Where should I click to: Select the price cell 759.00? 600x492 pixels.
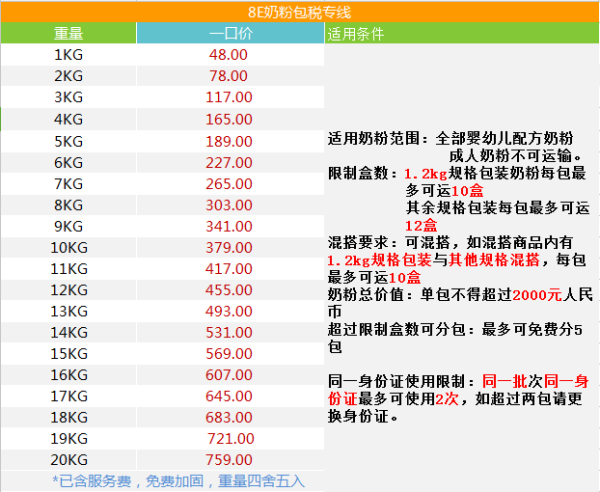coord(230,460)
